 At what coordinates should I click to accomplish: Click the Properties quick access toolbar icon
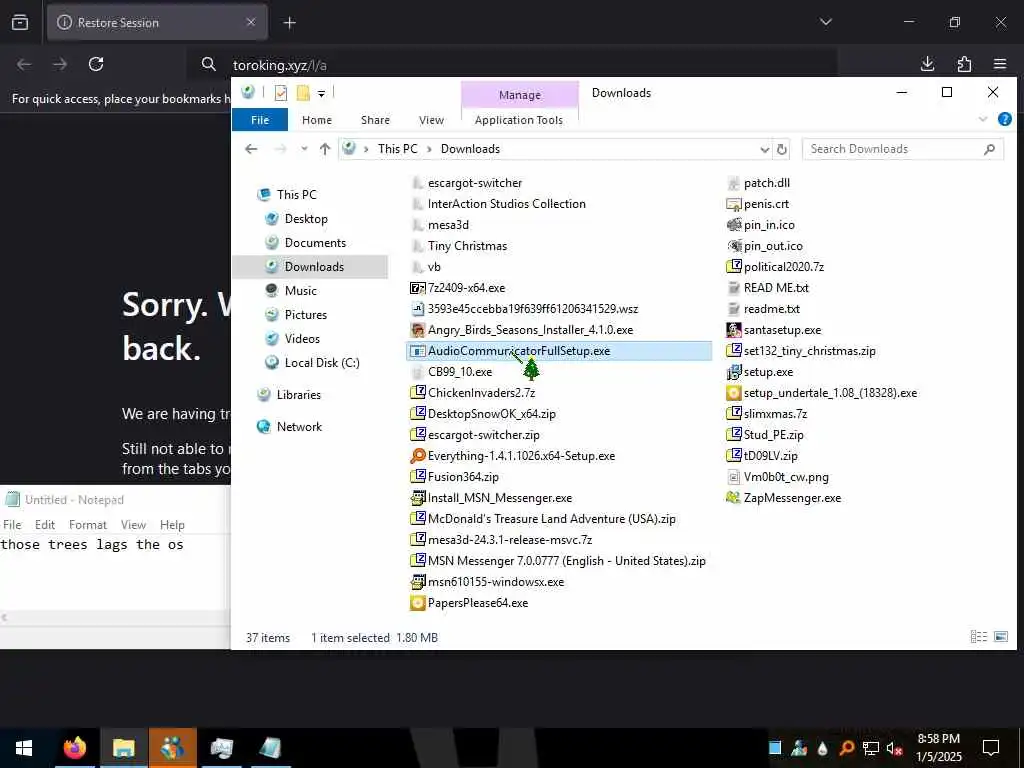pos(281,93)
